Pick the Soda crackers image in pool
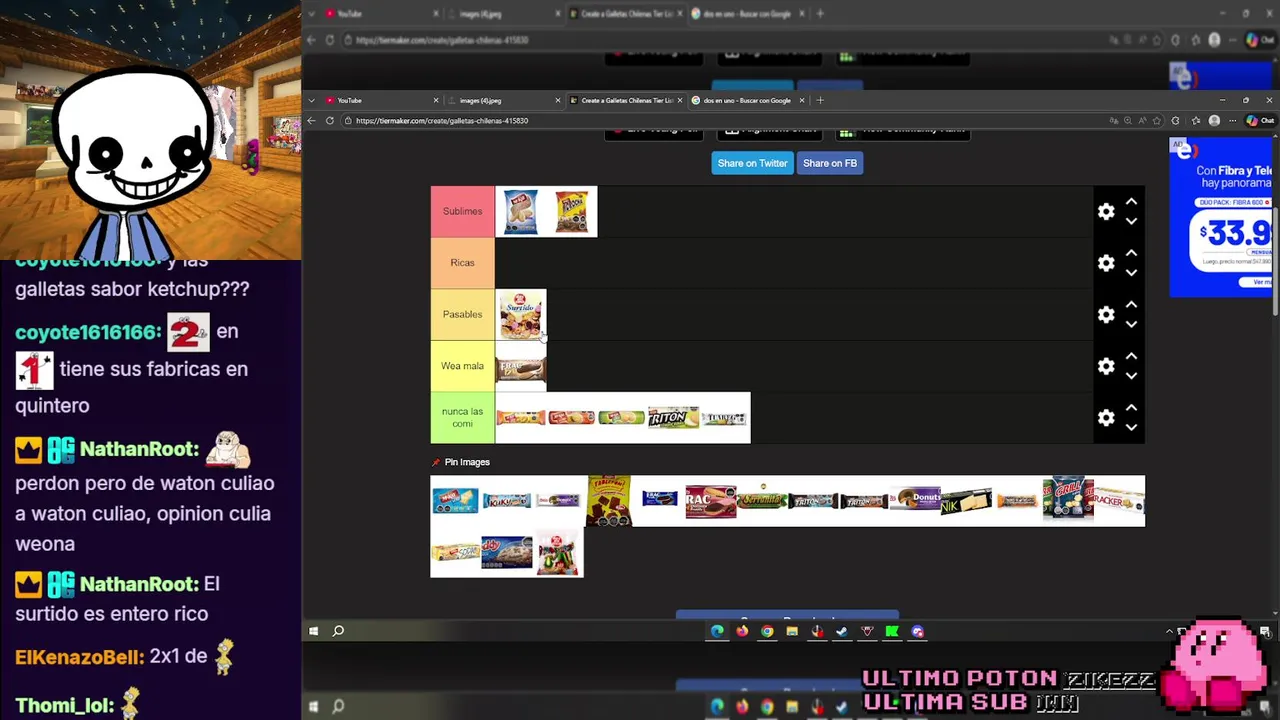This screenshot has height=720, width=1280. coord(455,552)
